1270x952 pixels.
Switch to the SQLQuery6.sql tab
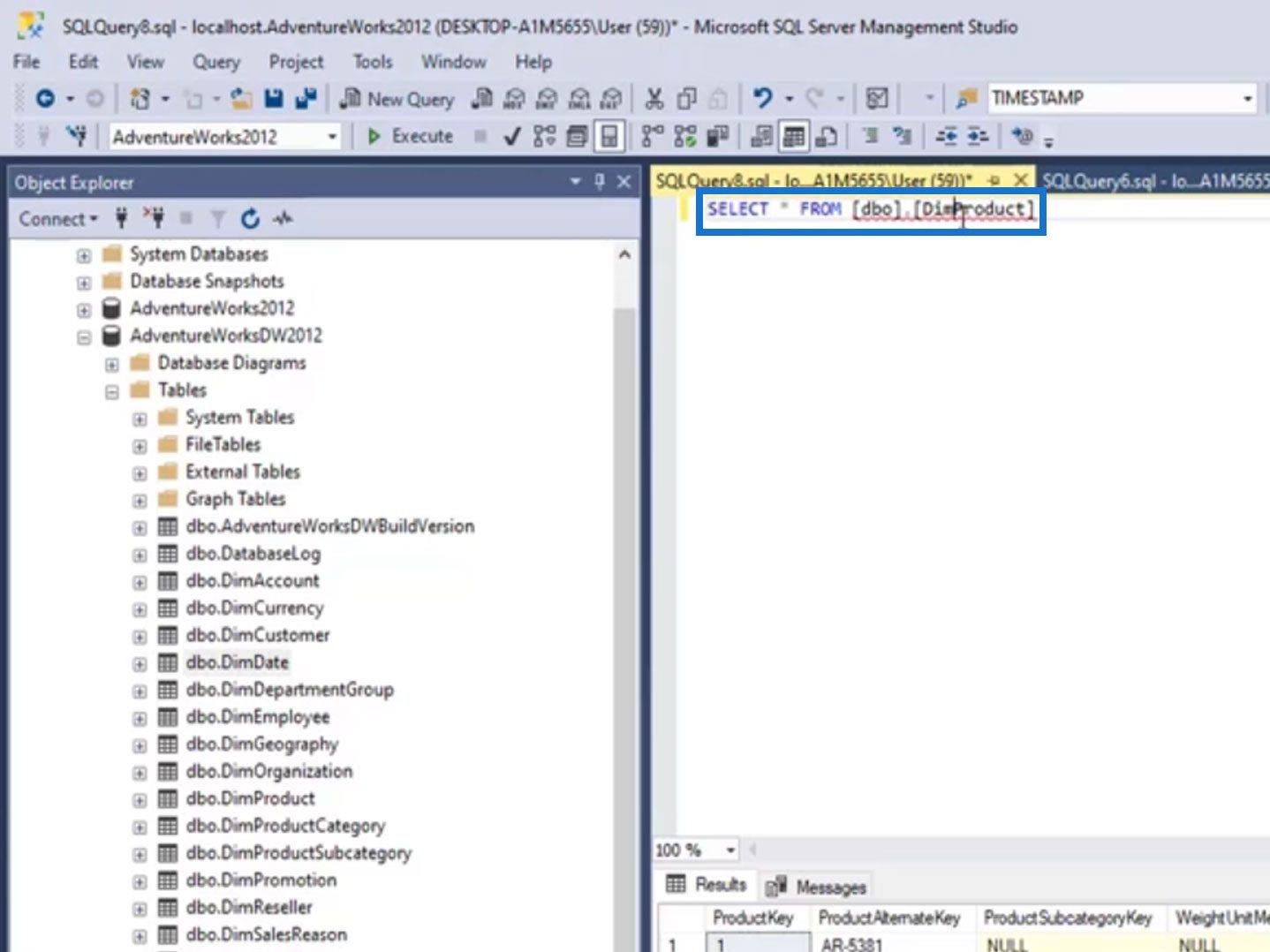(1153, 181)
